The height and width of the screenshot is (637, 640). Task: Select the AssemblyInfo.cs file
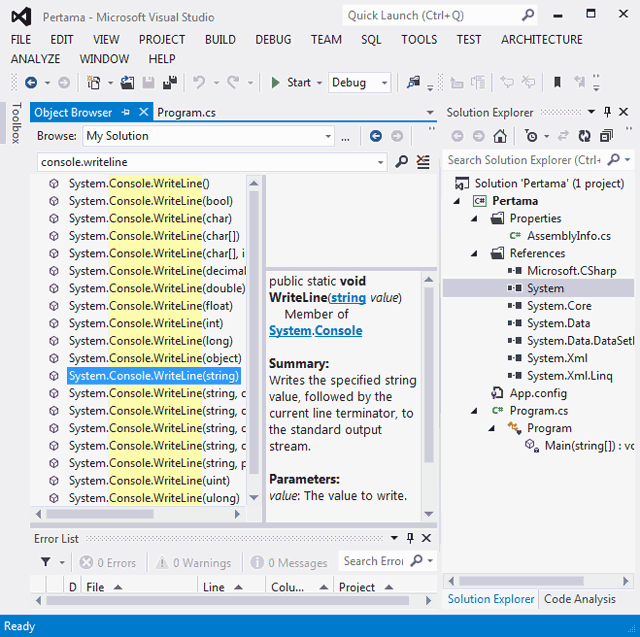click(x=569, y=236)
